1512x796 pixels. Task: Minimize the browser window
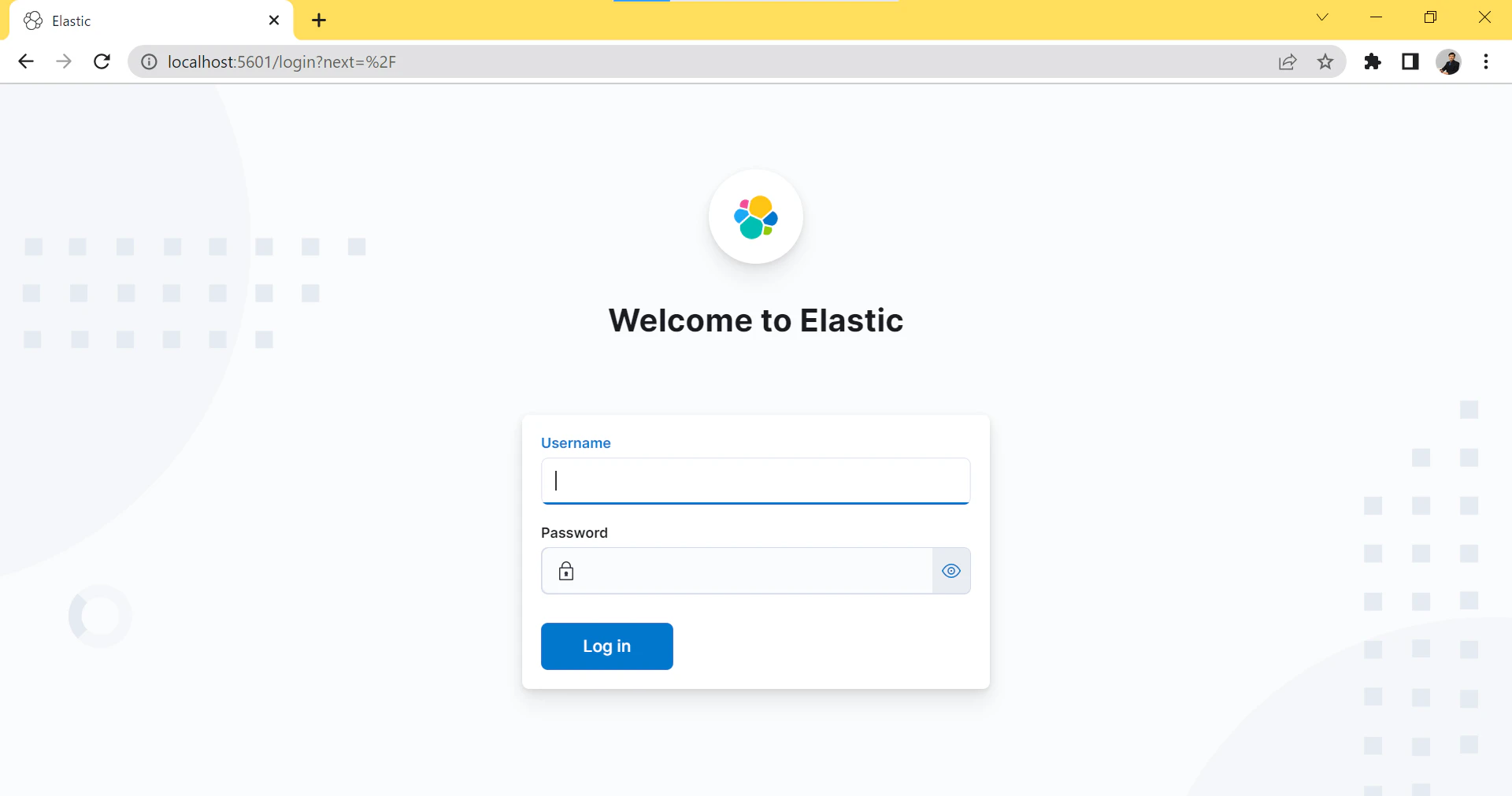1377,17
